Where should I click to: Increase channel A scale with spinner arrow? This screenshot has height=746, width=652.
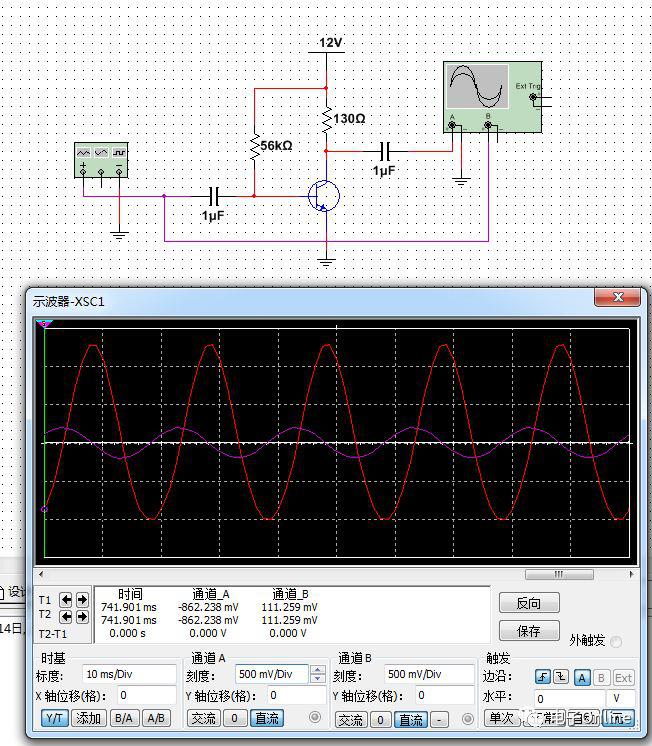pyautogui.click(x=317, y=670)
